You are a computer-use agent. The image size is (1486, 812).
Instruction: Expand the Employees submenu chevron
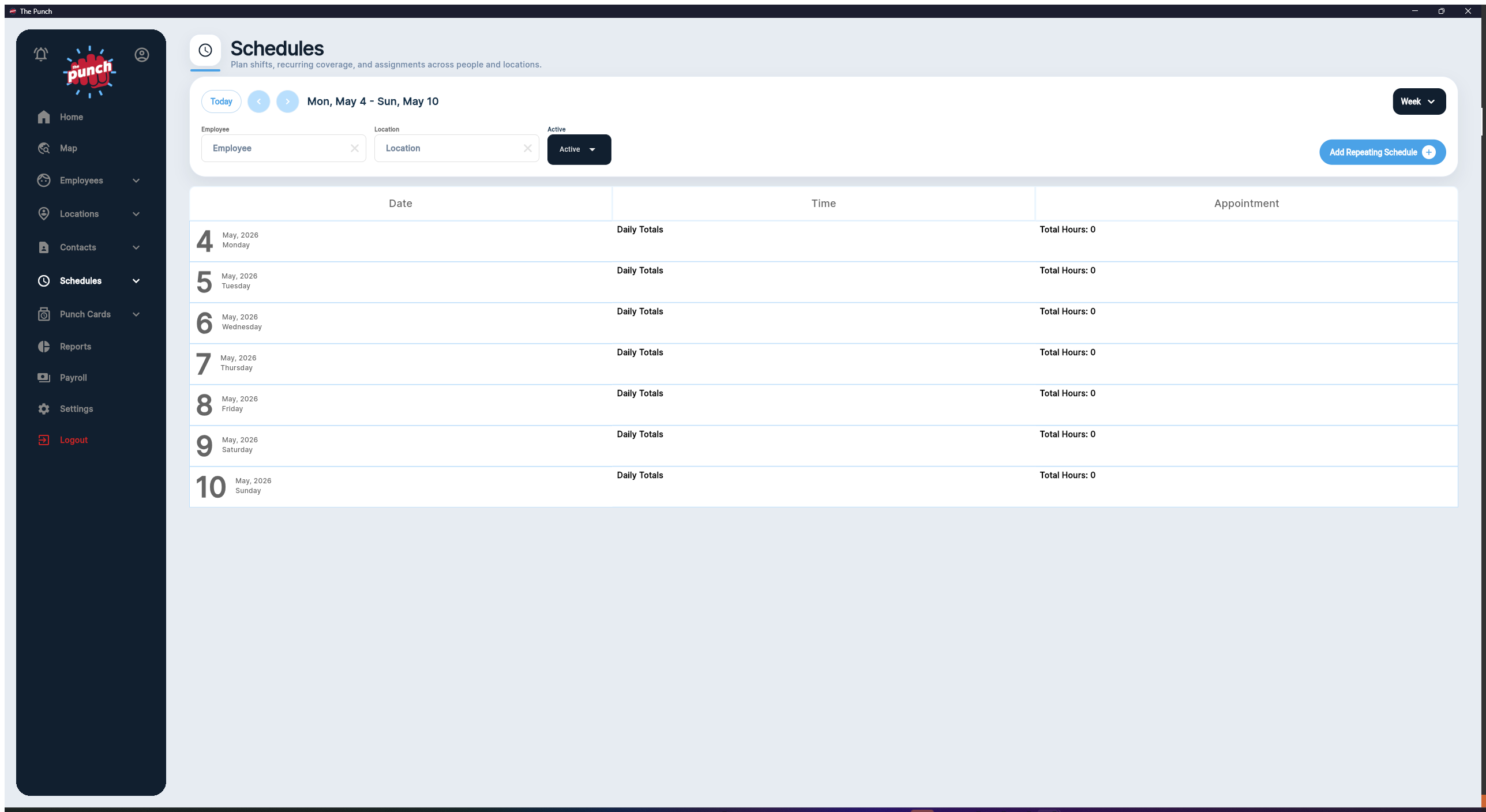coord(136,181)
